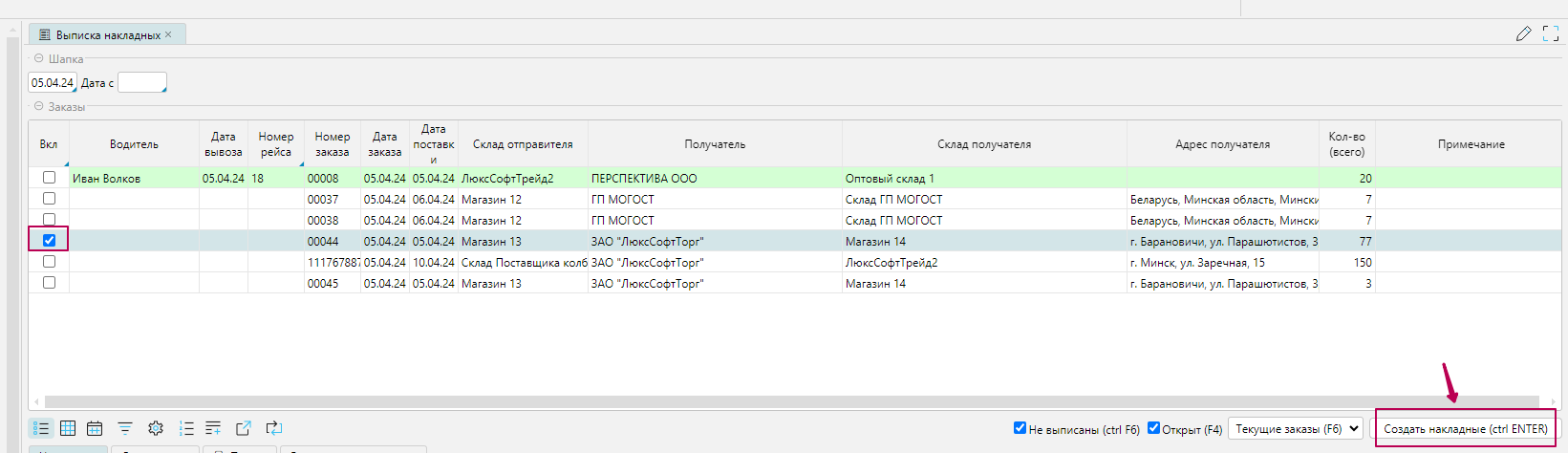The height and width of the screenshot is (453, 1568).
Task: Open the calendar view icon
Action: tap(95, 428)
